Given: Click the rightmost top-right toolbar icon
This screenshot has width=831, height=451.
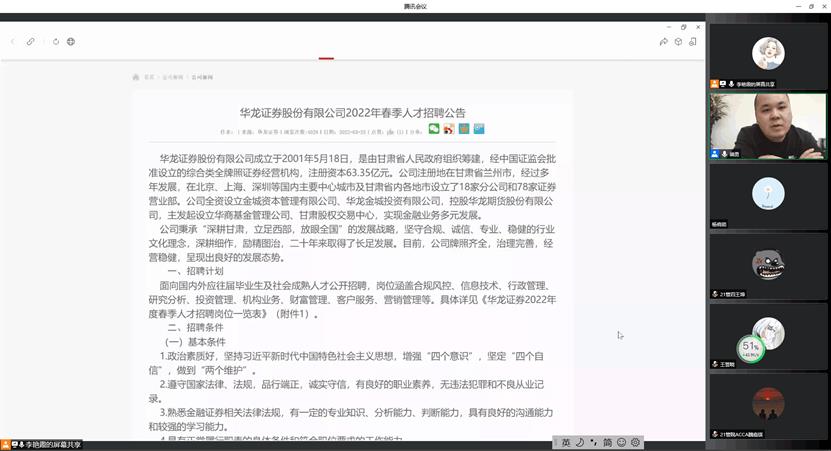Looking at the screenshot, I should 692,42.
